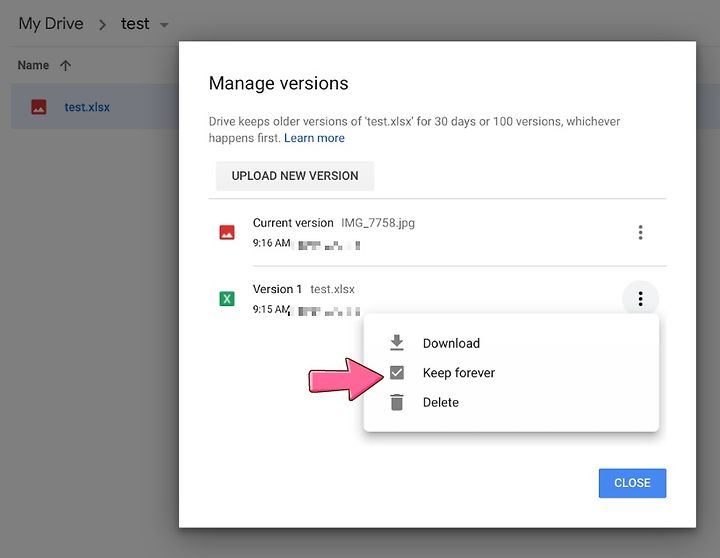Click the breadcrumb chevron after My Drive
This screenshot has height=558, width=720.
coord(102,25)
